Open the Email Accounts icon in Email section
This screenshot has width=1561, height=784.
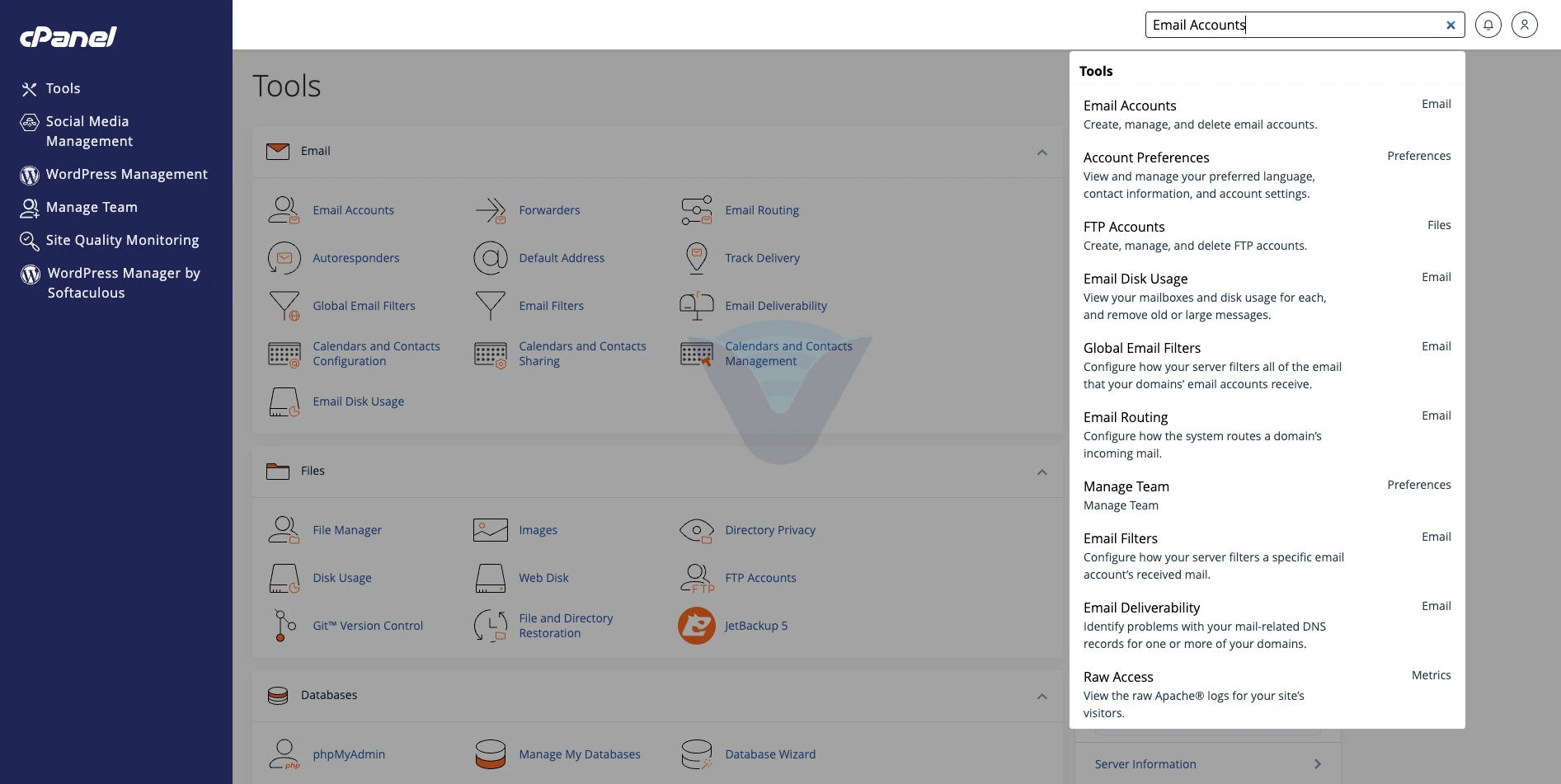(284, 210)
